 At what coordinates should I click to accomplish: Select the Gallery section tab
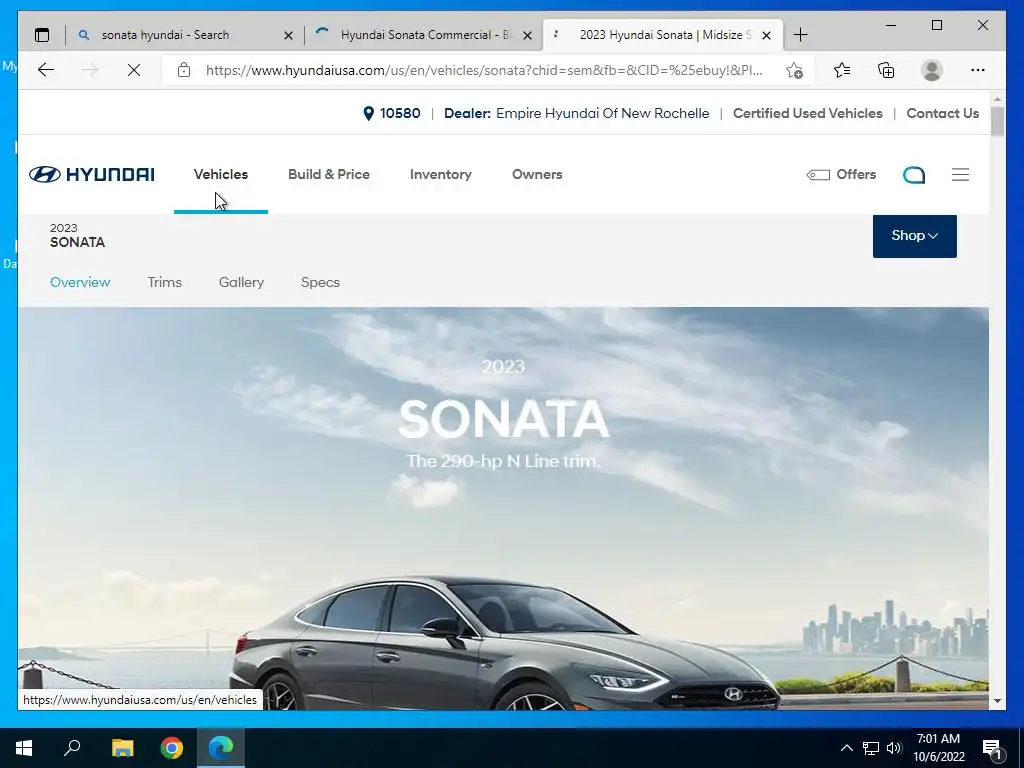click(241, 282)
